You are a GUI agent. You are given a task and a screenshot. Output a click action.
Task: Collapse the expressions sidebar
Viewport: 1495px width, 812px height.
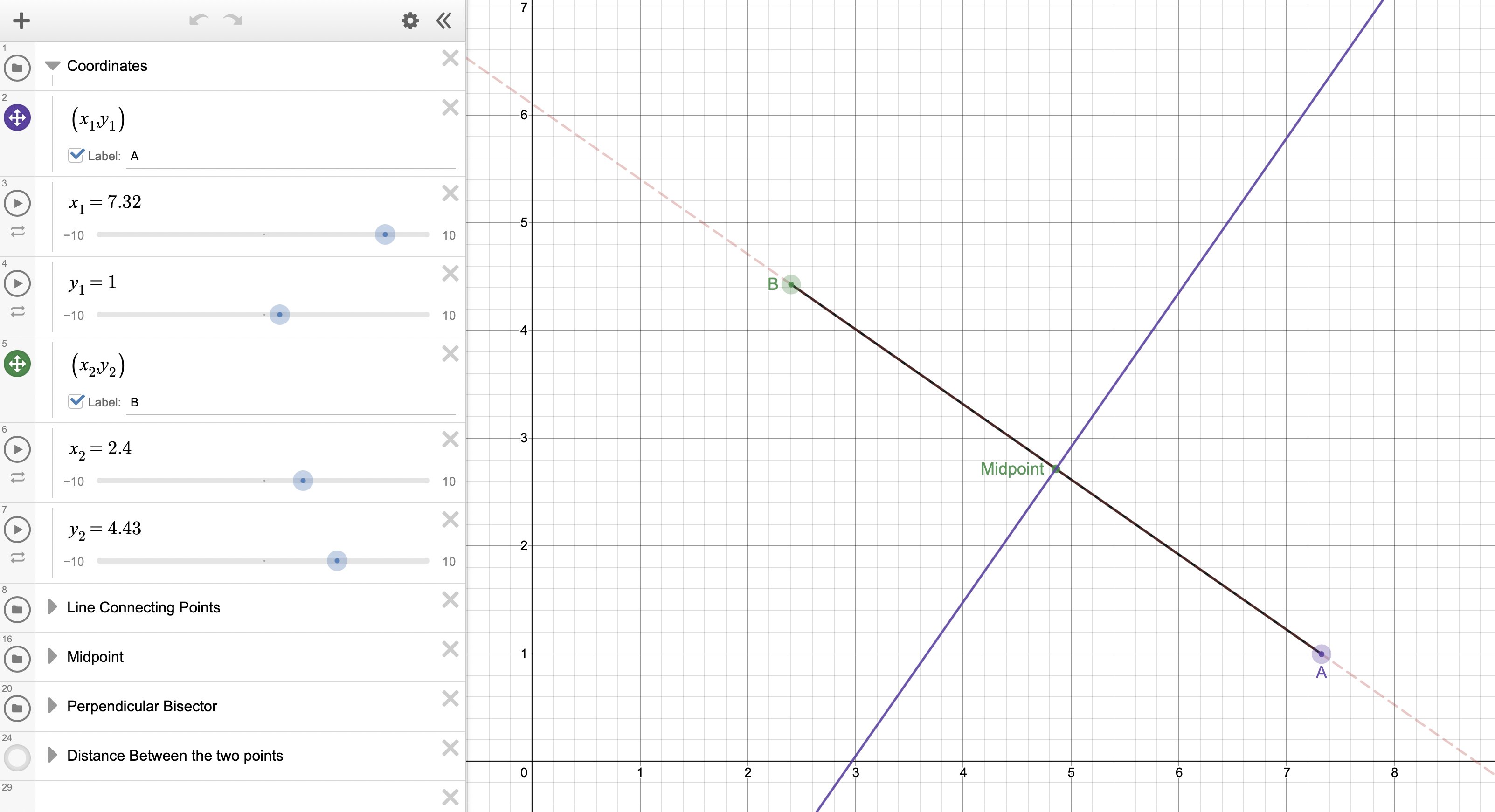click(443, 21)
